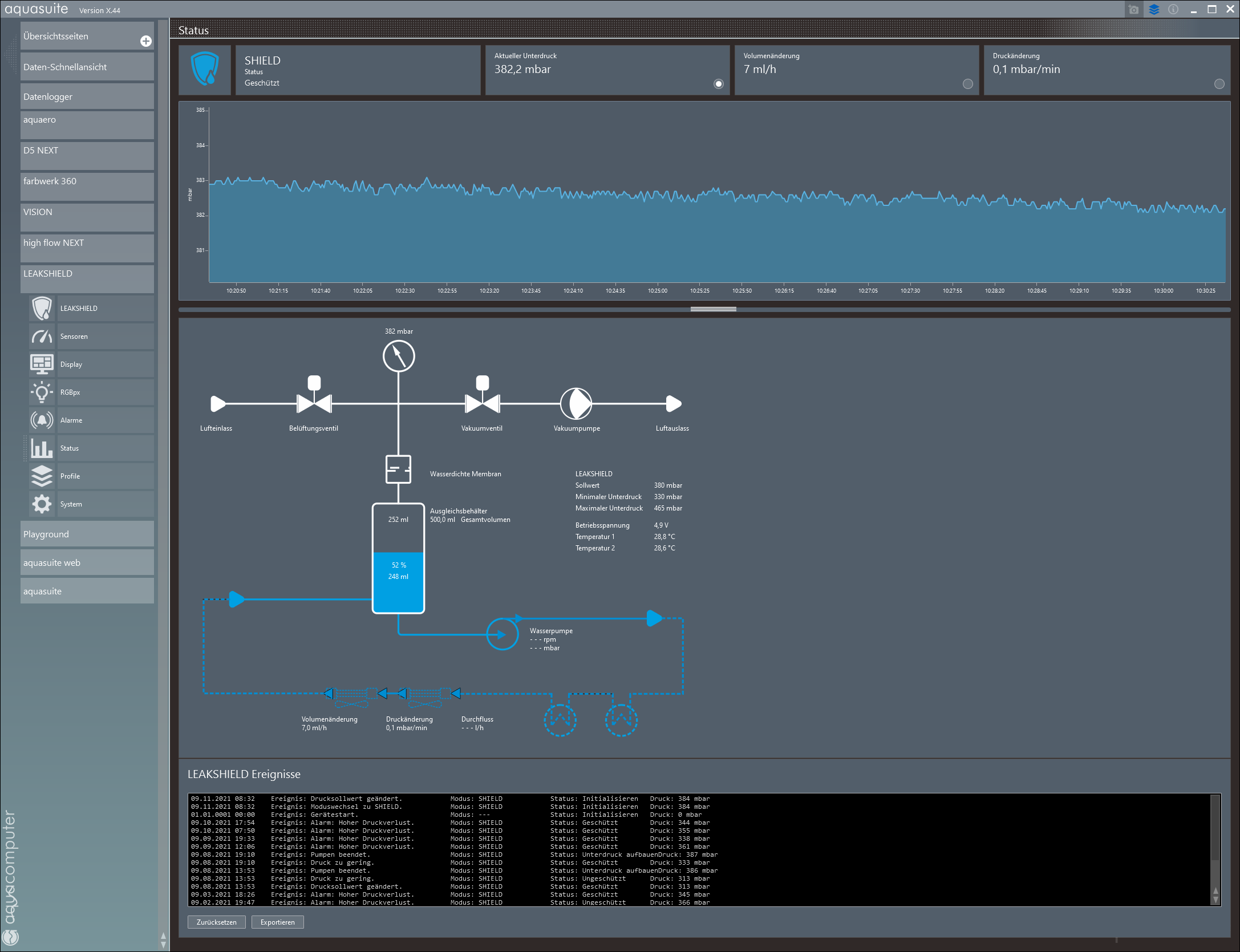This screenshot has height=952, width=1240.
Task: Click the event log scroll down arrow
Action: click(1215, 900)
